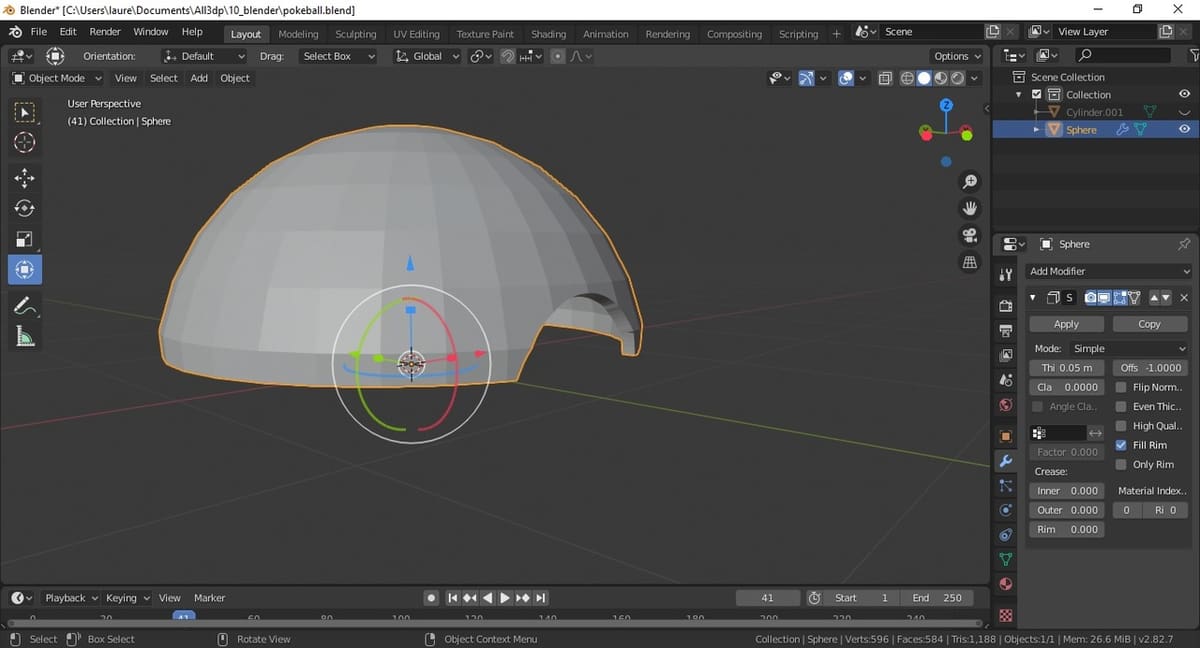Open the Add Modifier dropdown
The image size is (1200, 648).
tap(1109, 271)
